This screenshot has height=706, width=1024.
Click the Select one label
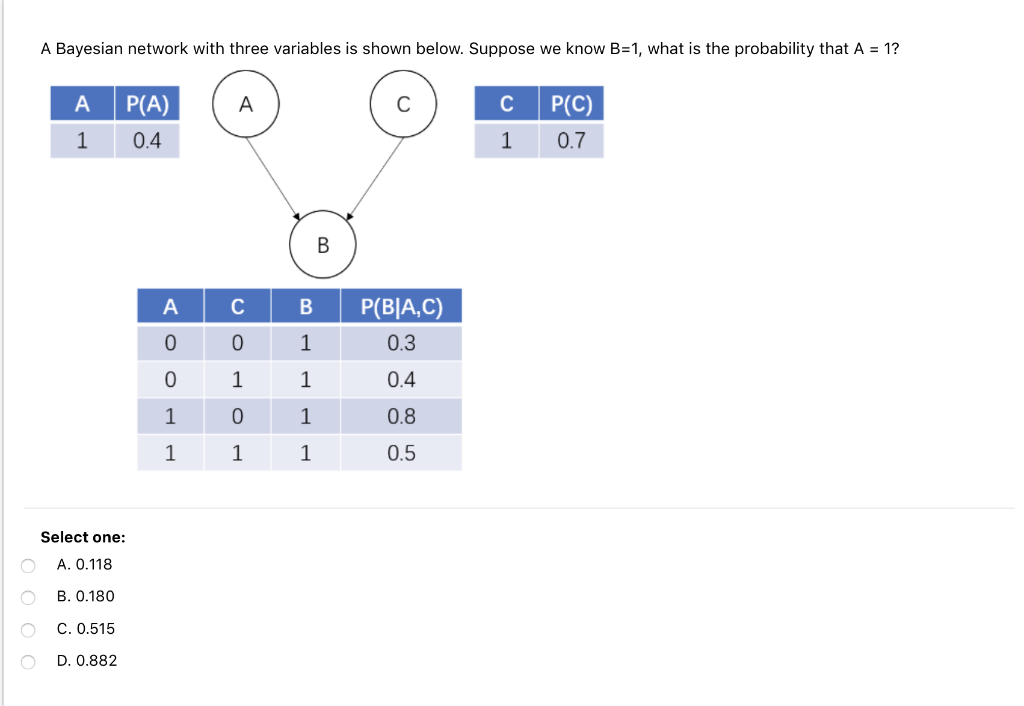pos(86,537)
